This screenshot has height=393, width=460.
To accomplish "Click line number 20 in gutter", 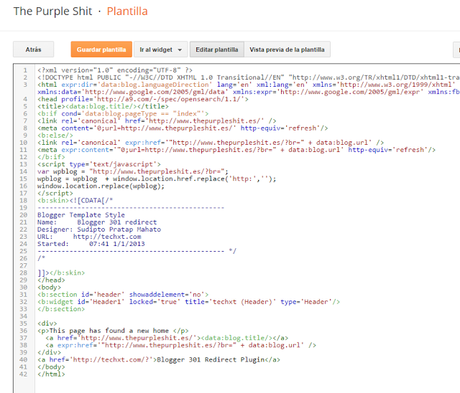I will click(x=23, y=215).
